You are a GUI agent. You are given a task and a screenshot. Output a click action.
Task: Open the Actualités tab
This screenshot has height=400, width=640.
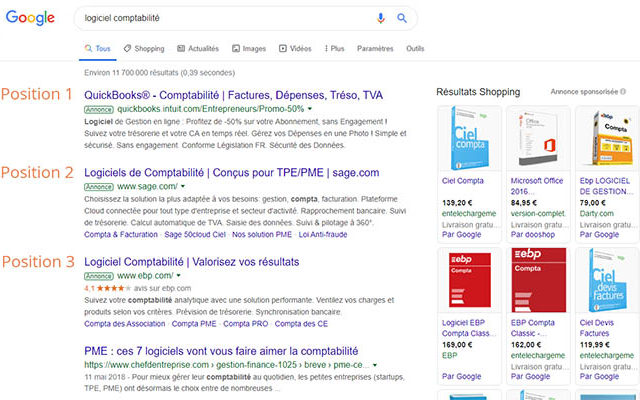198,49
